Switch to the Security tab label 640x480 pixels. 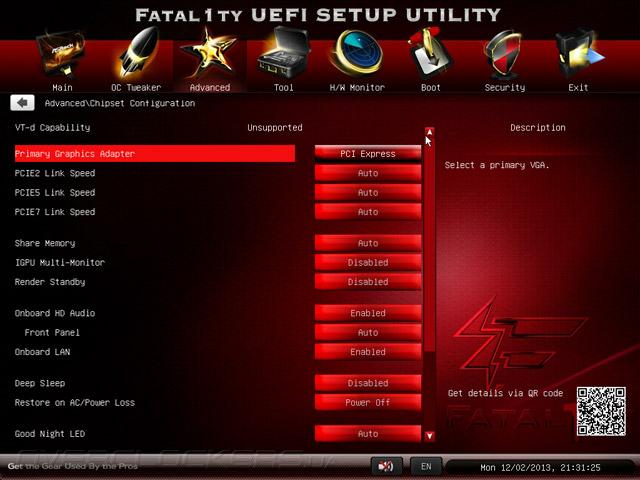click(x=505, y=87)
